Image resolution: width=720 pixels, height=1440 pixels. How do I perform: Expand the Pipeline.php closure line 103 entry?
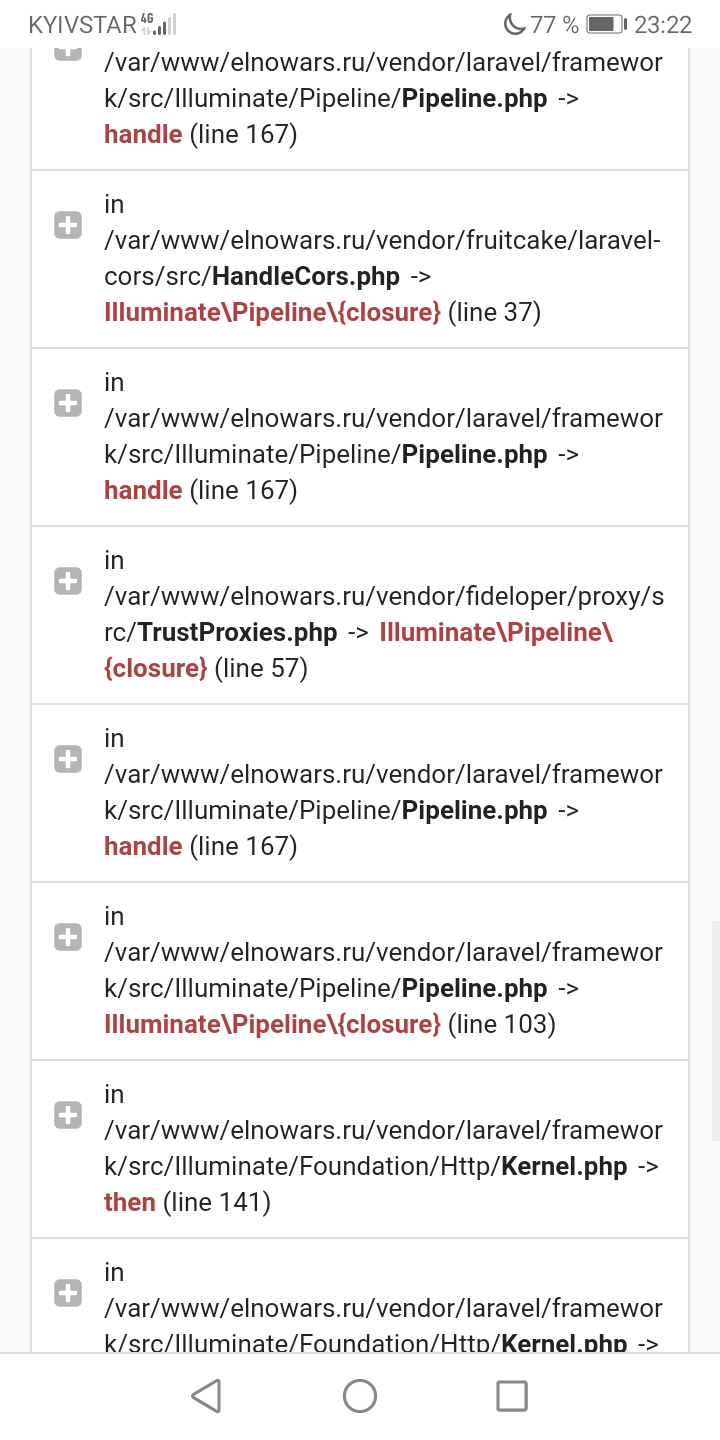(67, 937)
